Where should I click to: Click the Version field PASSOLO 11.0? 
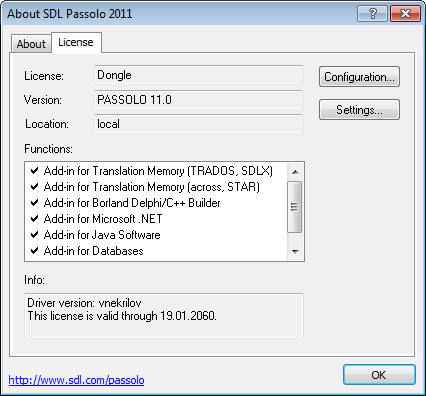click(198, 100)
